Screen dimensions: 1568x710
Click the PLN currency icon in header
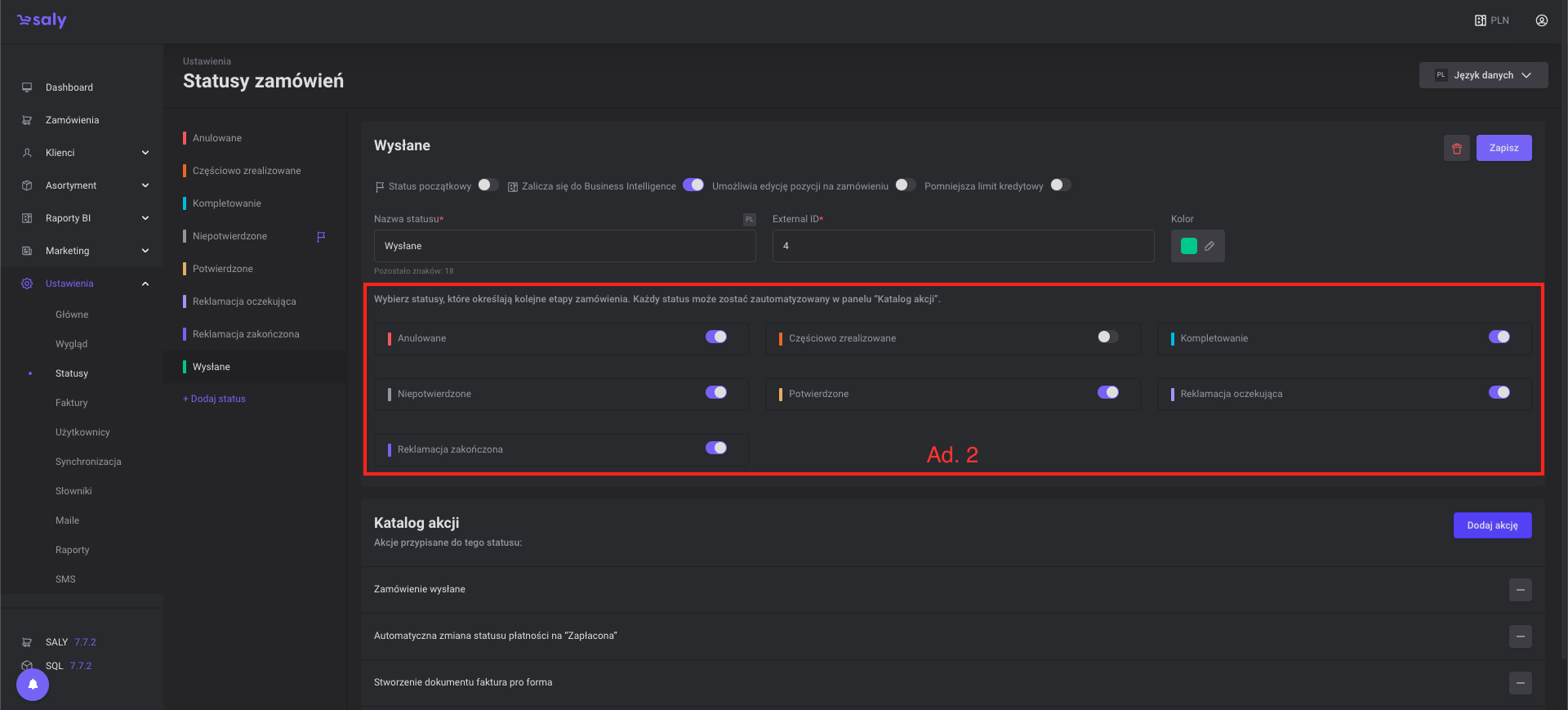[x=1480, y=20]
